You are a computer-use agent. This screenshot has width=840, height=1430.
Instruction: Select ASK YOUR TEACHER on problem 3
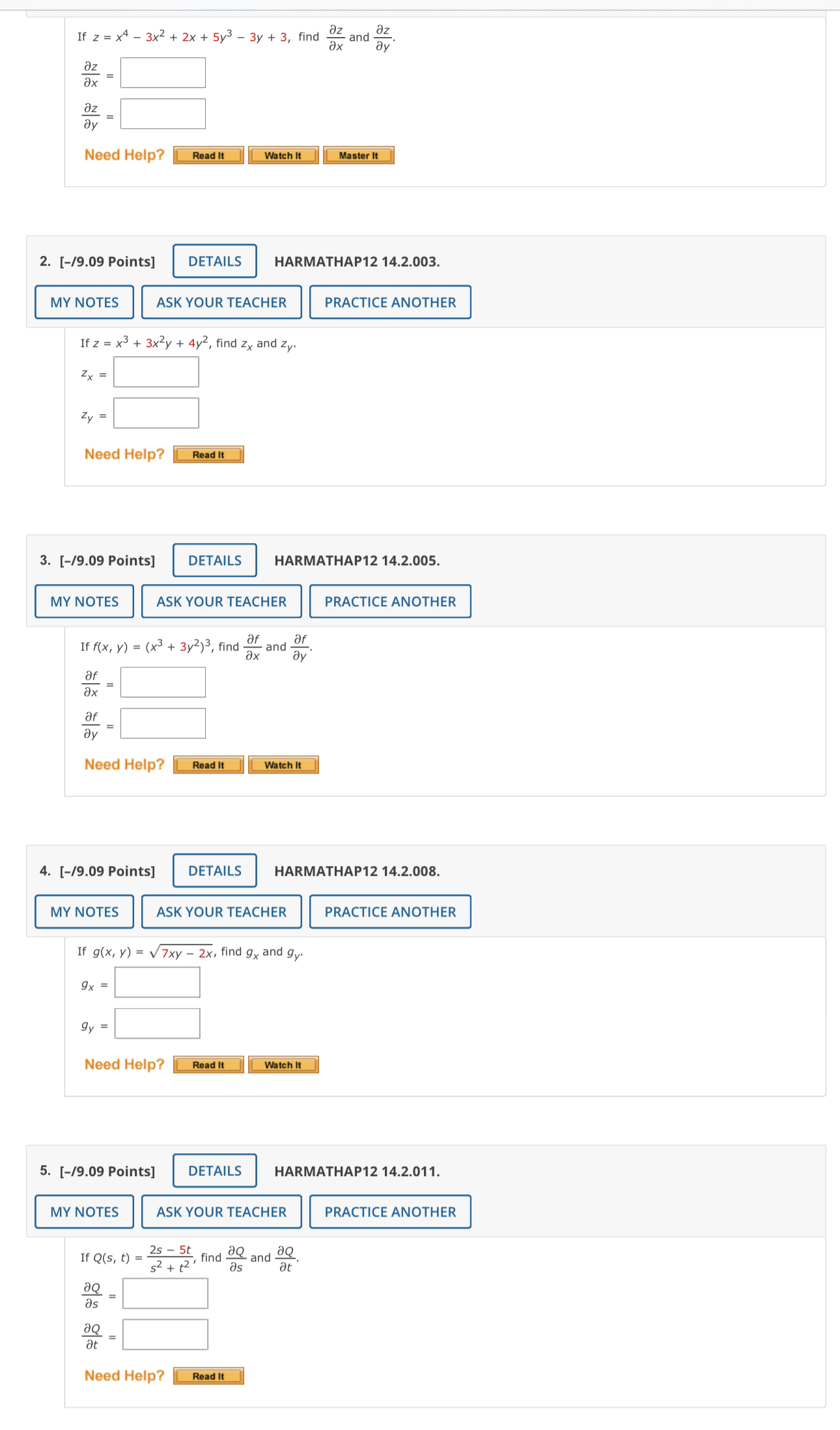221,601
